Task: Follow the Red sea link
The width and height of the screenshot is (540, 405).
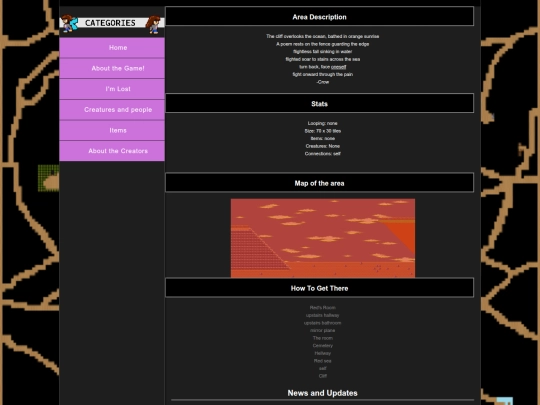Action: (323, 361)
